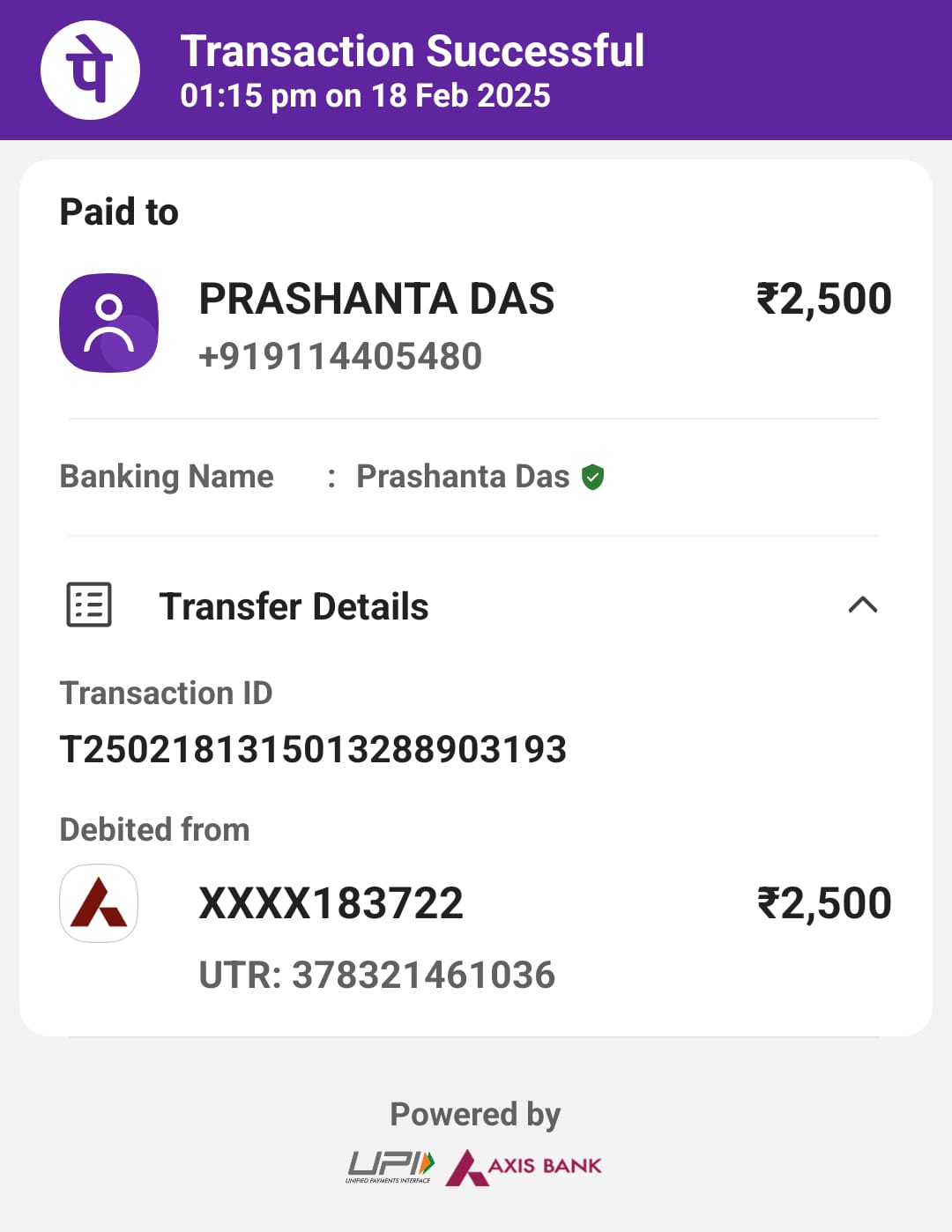Select the recipient name PRASHANTA DAS

coord(376,299)
